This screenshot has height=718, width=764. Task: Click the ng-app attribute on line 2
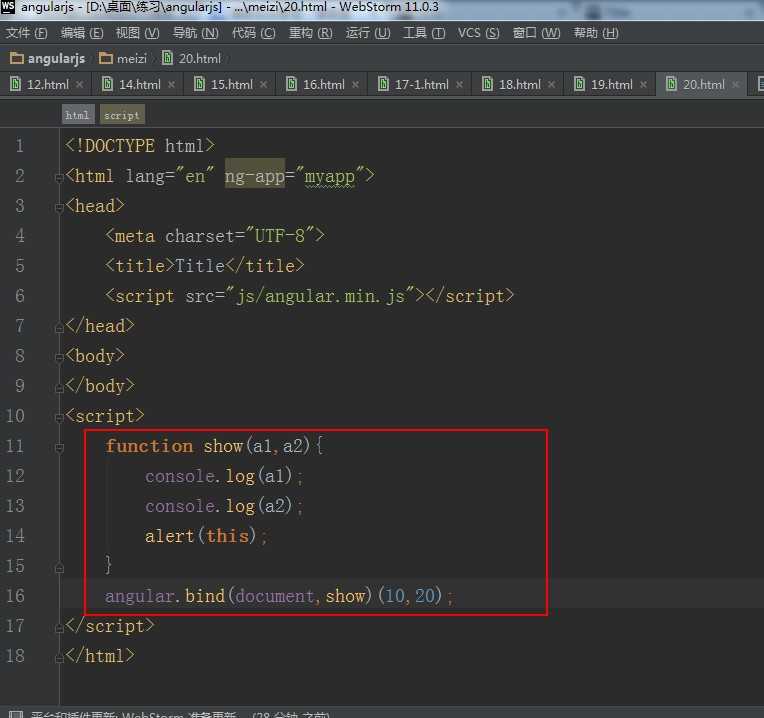pyautogui.click(x=254, y=175)
